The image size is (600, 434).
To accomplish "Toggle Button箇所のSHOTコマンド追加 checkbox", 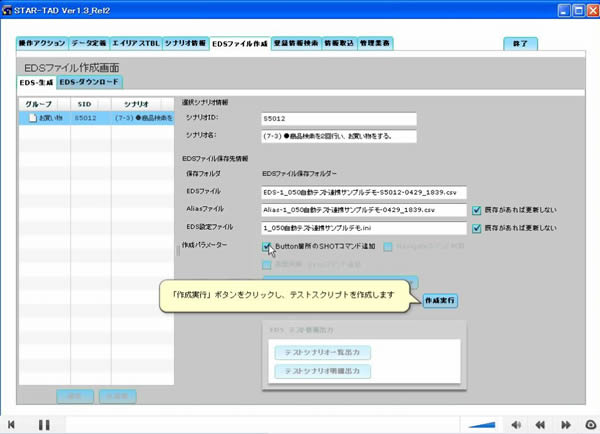I will [x=266, y=245].
